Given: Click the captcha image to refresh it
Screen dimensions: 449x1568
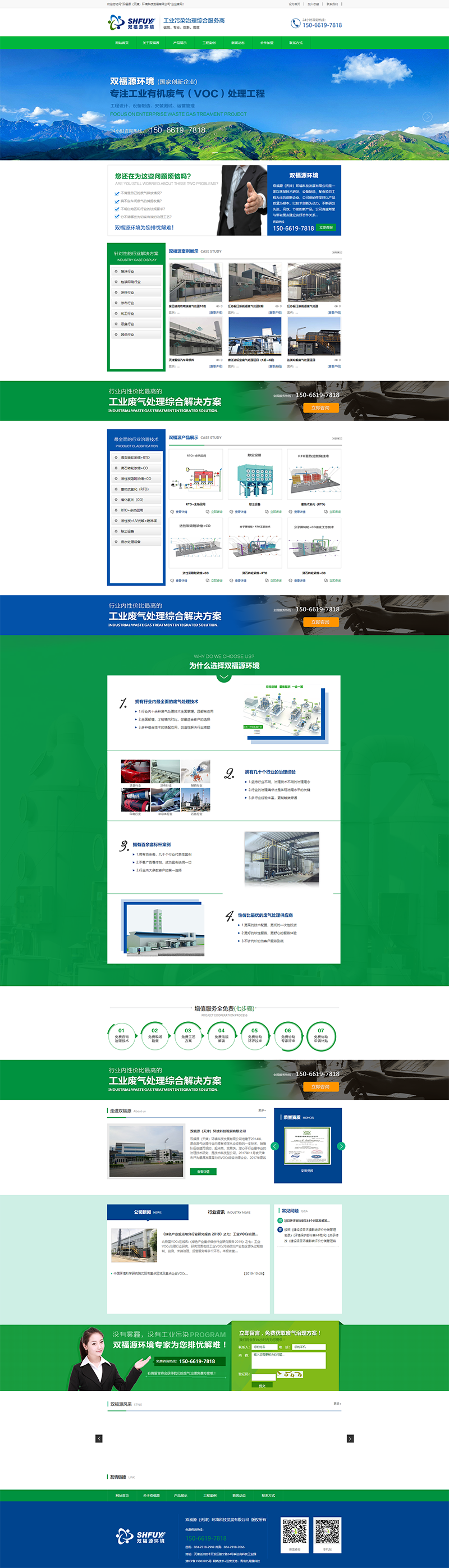Looking at the screenshot, I should [x=290, y=1374].
